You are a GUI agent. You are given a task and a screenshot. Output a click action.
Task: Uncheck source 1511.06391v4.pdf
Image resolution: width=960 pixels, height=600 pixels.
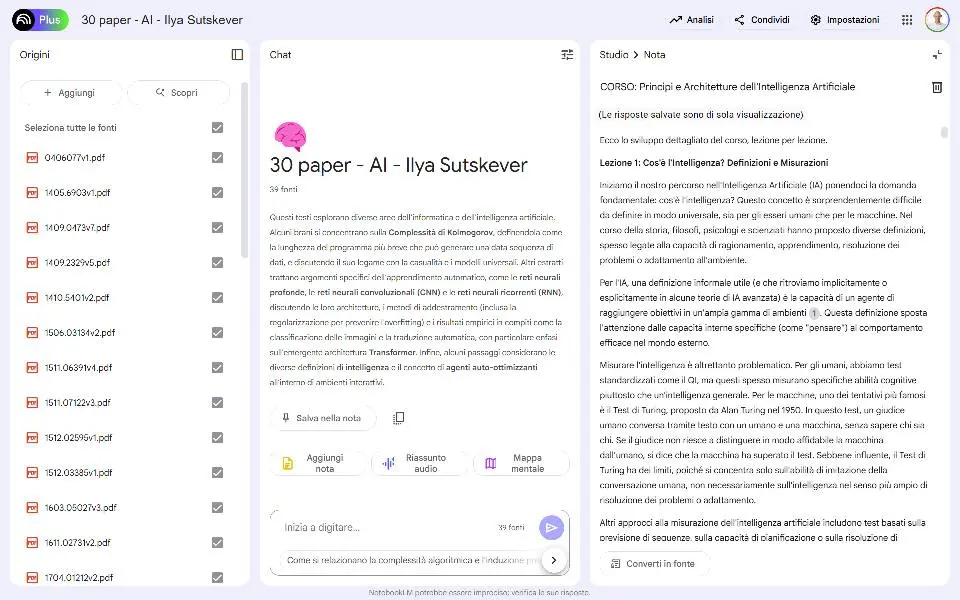217,367
